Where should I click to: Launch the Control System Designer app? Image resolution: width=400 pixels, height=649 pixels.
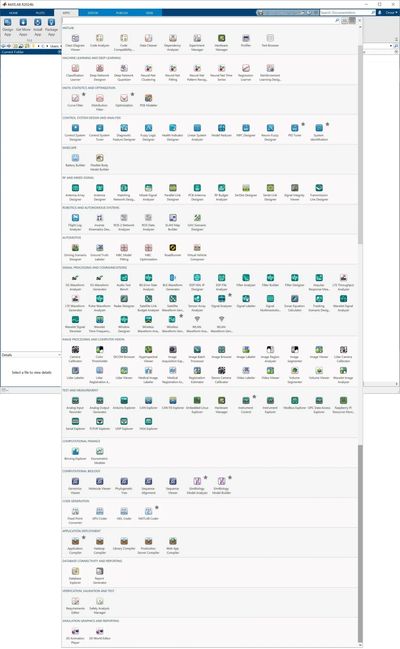(75, 132)
